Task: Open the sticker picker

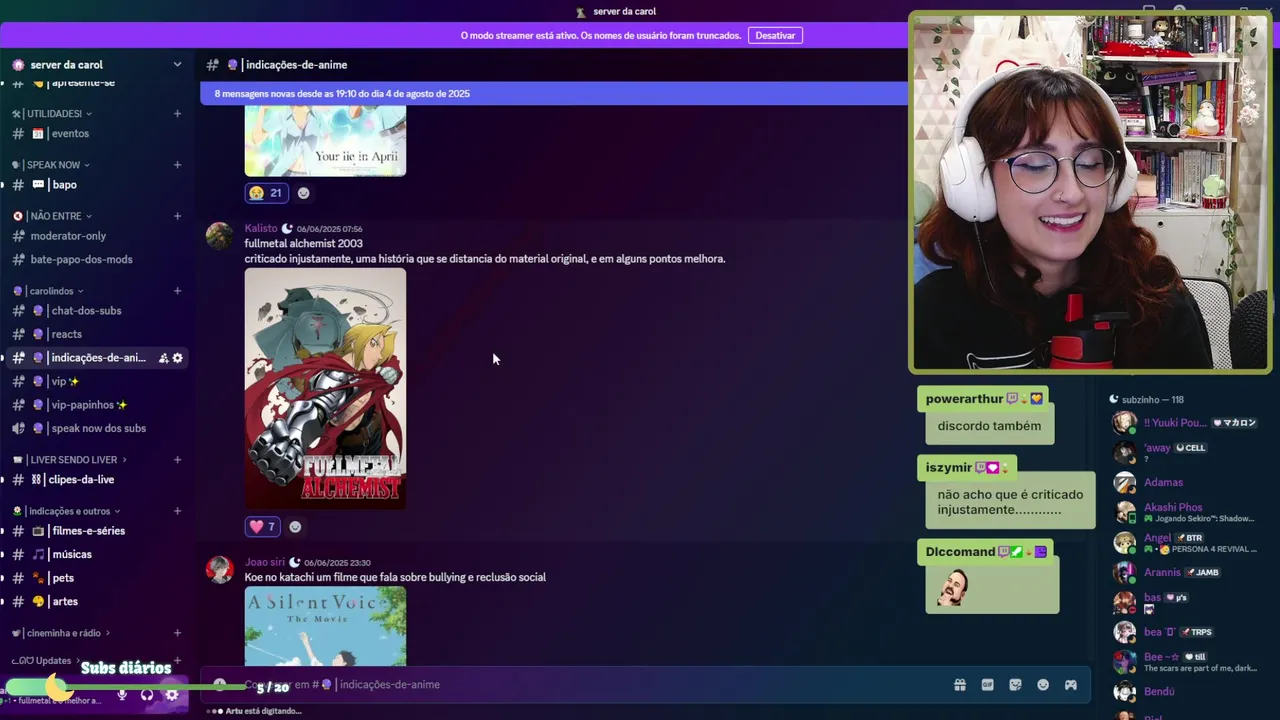Action: 1016,685
